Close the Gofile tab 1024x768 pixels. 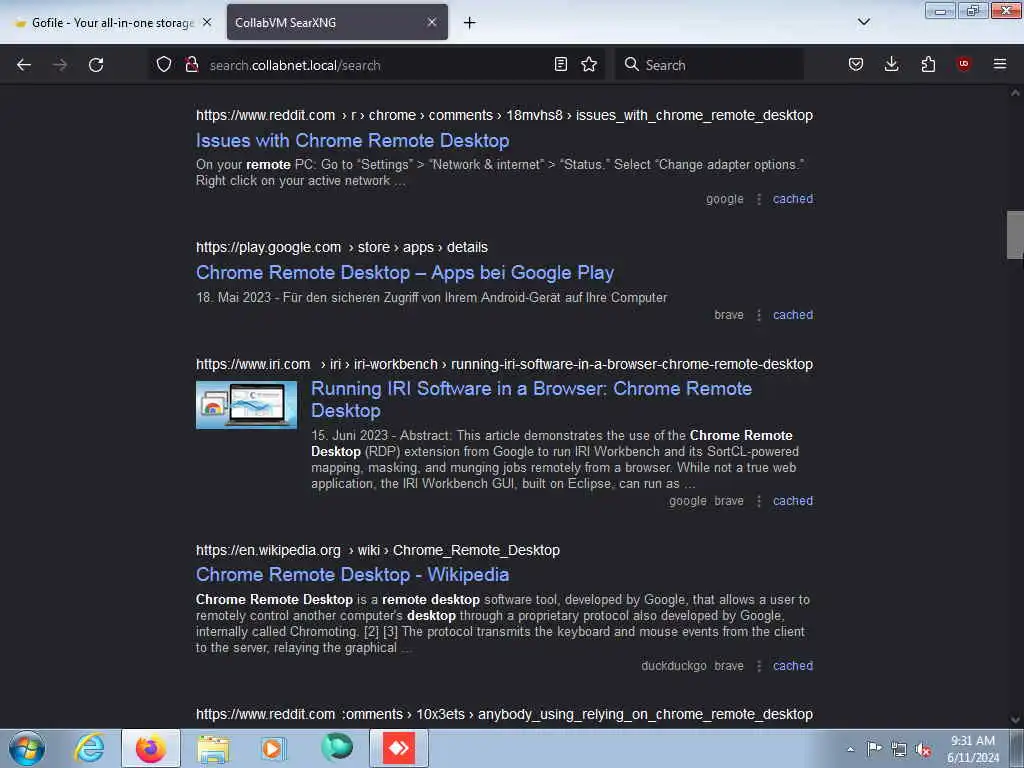[207, 22]
